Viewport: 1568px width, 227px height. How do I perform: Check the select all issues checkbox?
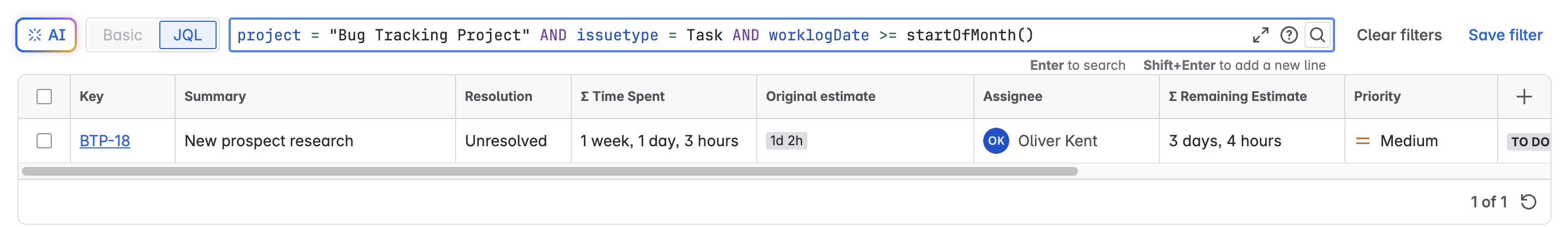tap(44, 97)
